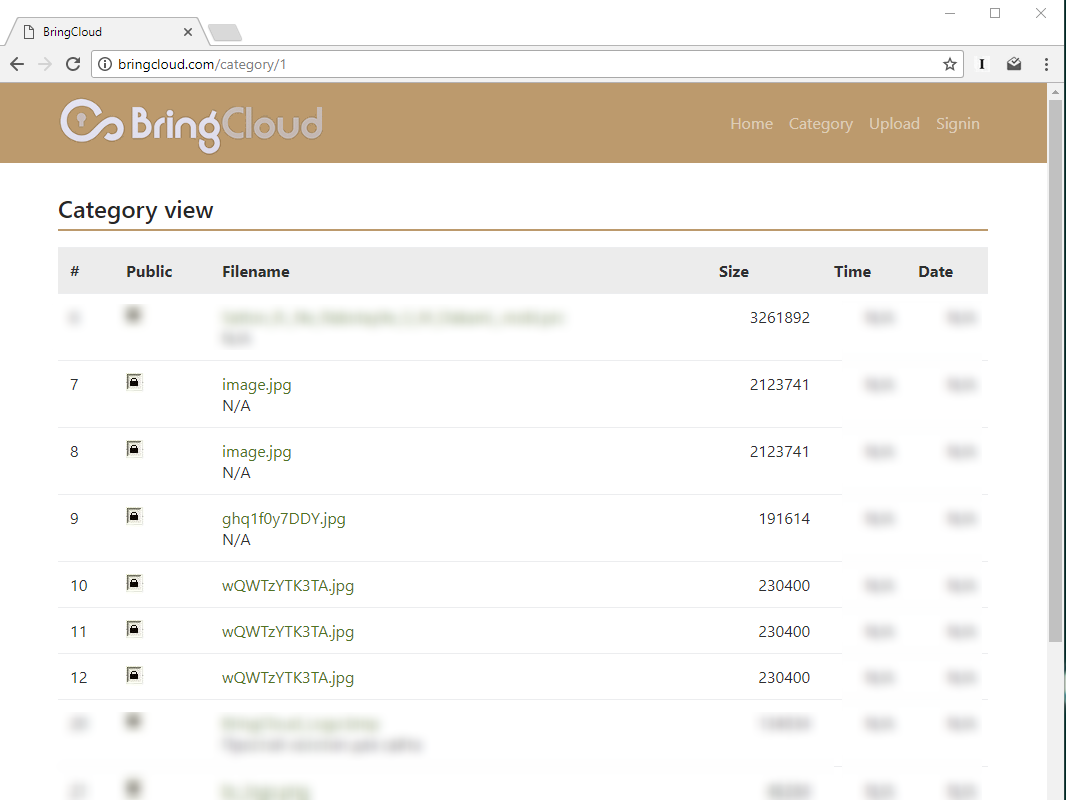The height and width of the screenshot is (800, 1066).
Task: Click the open padlock icon on the first row
Action: pos(133,314)
